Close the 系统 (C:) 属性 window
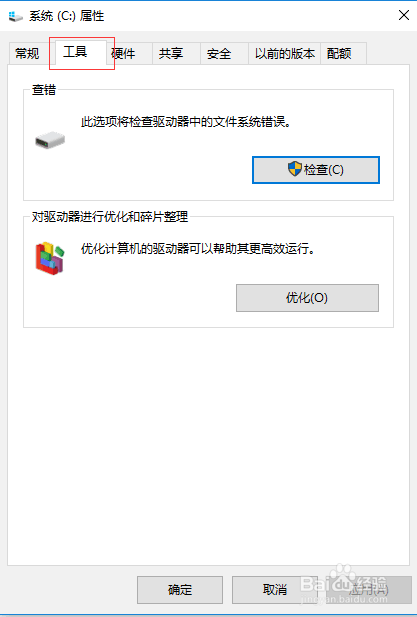The image size is (417, 617). point(404,15)
